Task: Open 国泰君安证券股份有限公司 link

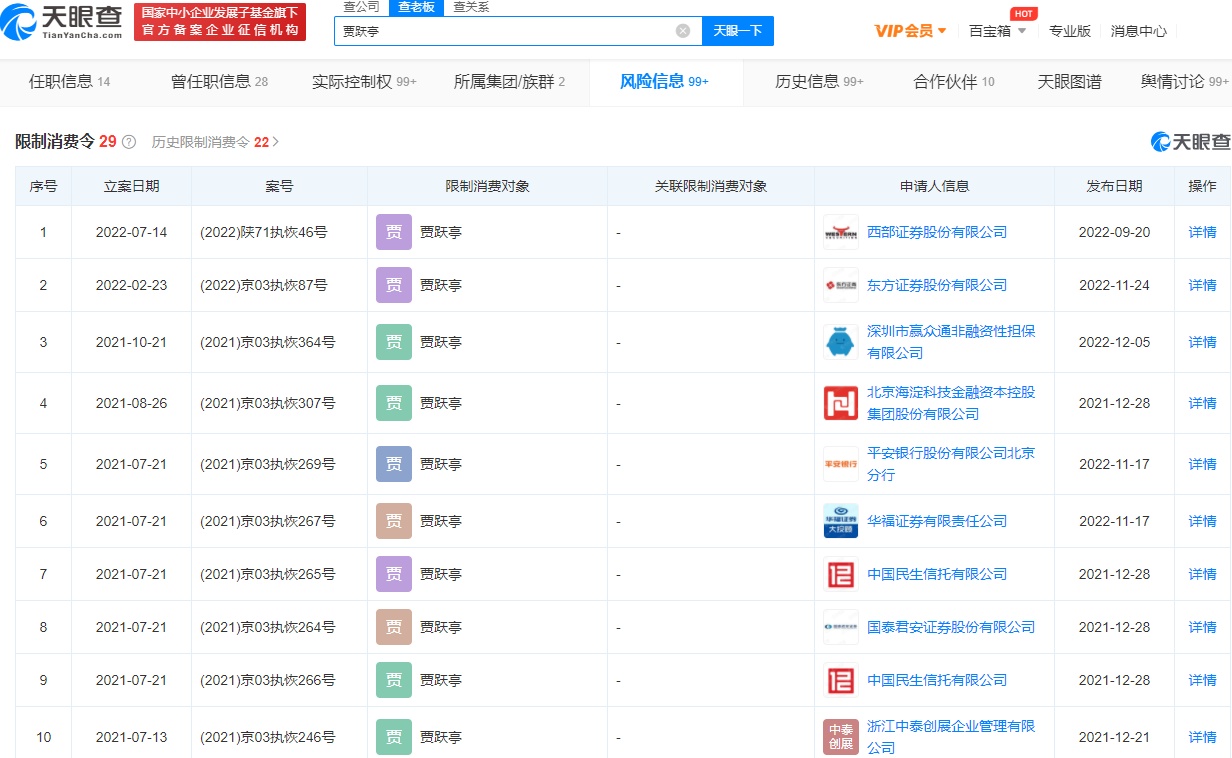Action: coord(950,627)
